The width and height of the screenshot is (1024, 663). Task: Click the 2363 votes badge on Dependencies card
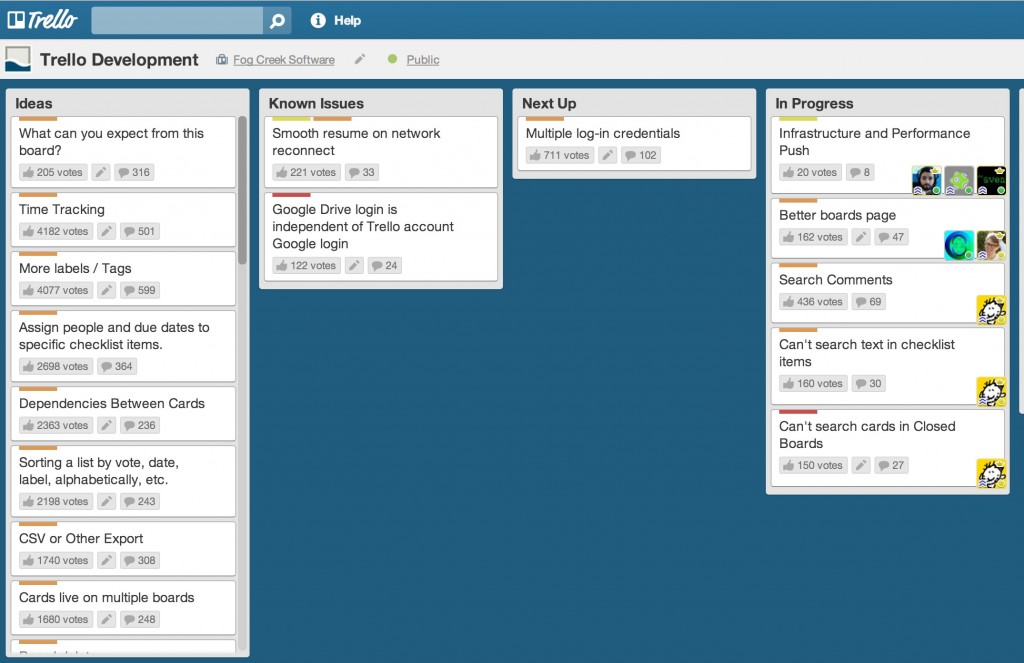point(56,425)
